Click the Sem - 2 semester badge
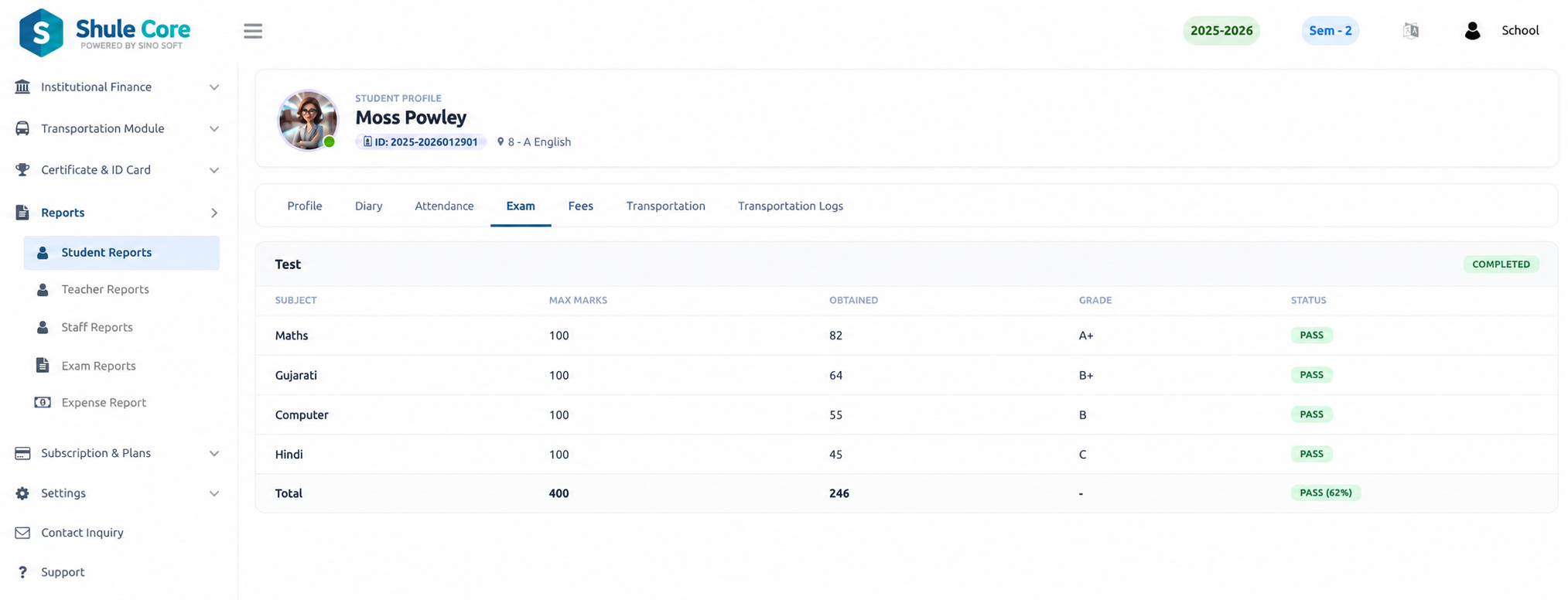 pyautogui.click(x=1331, y=31)
